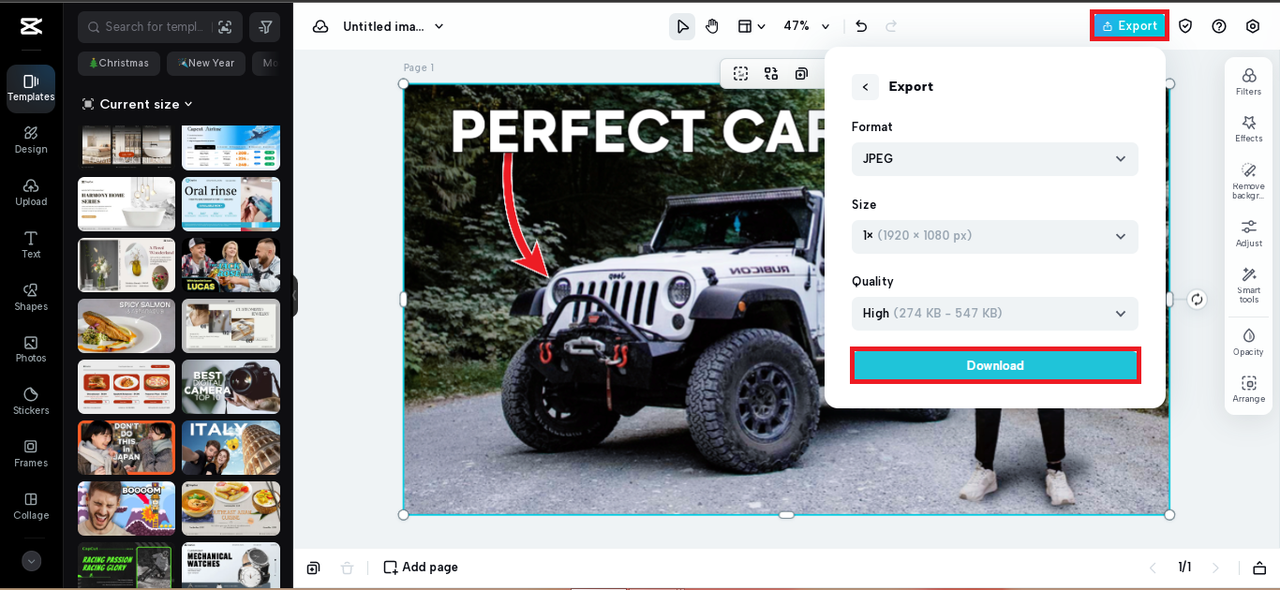Click the image search scan icon
This screenshot has width=1280, height=590.
point(224,27)
